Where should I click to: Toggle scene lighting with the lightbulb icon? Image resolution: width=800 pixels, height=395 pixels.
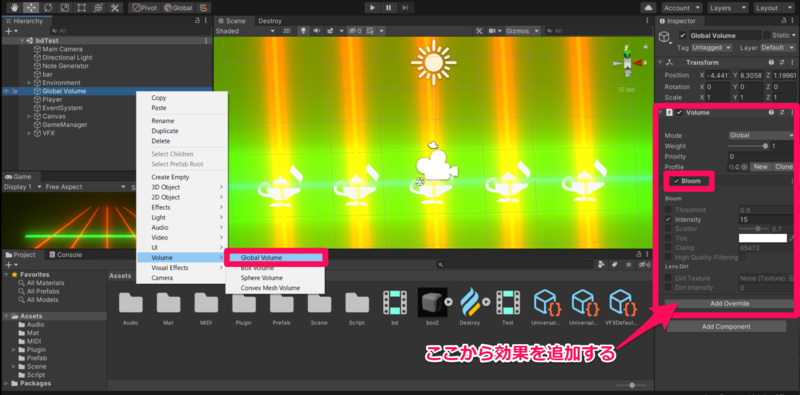click(304, 31)
